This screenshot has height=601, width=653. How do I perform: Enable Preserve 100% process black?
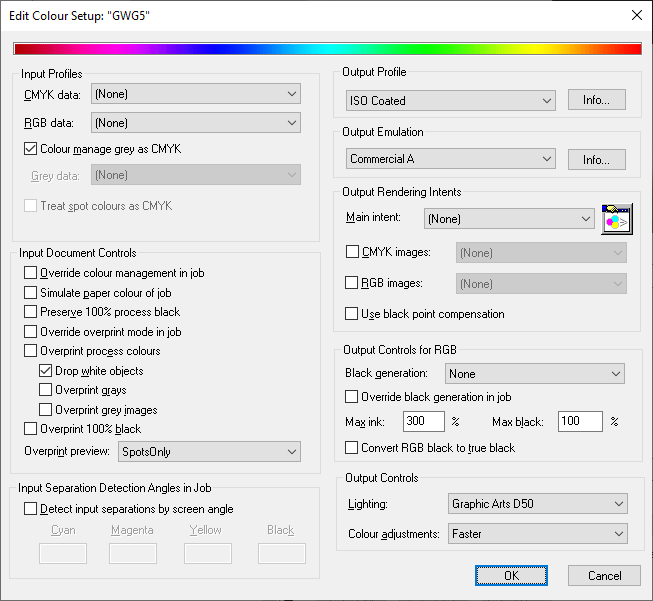[x=30, y=312]
